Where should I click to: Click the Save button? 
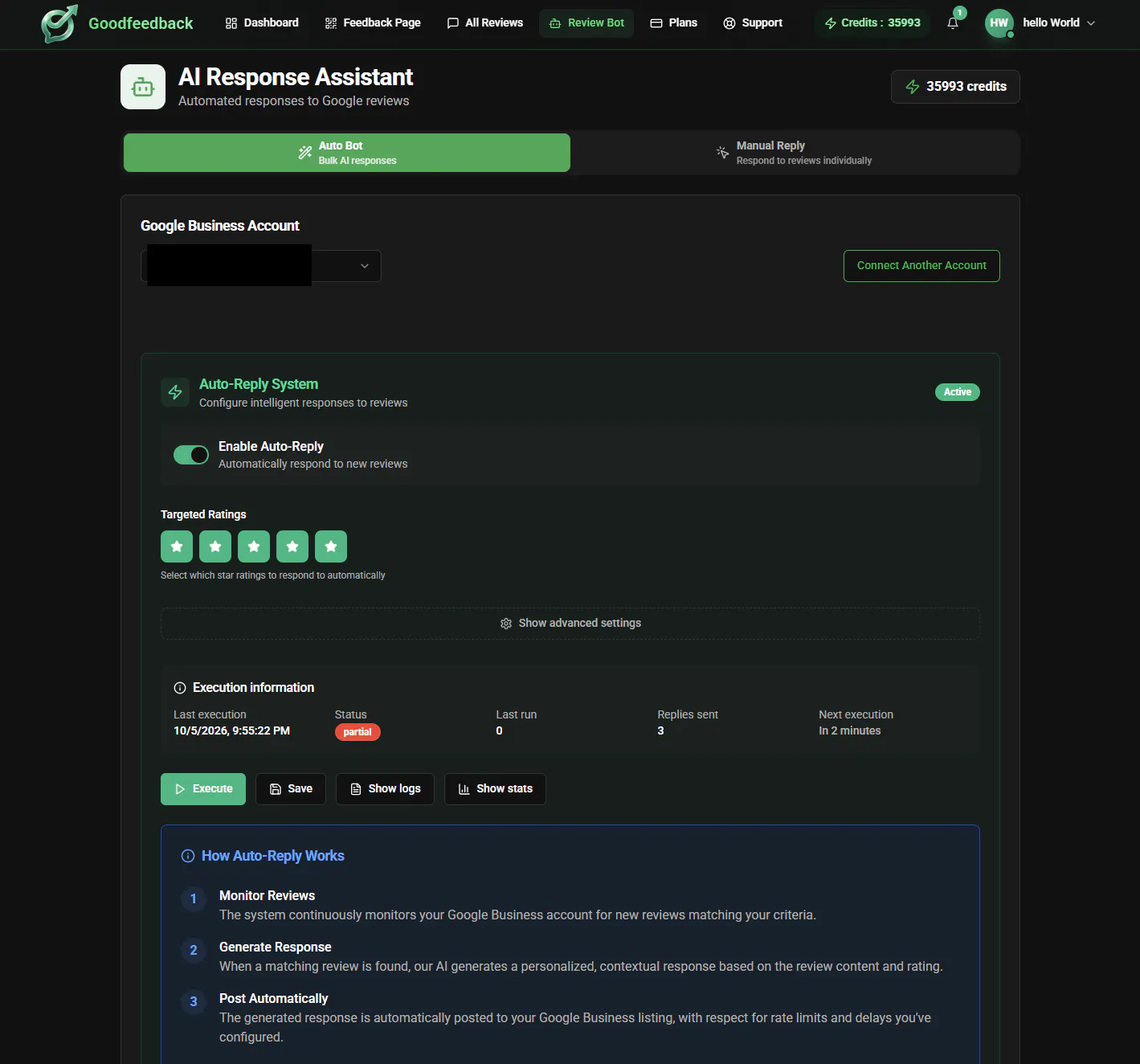point(291,789)
